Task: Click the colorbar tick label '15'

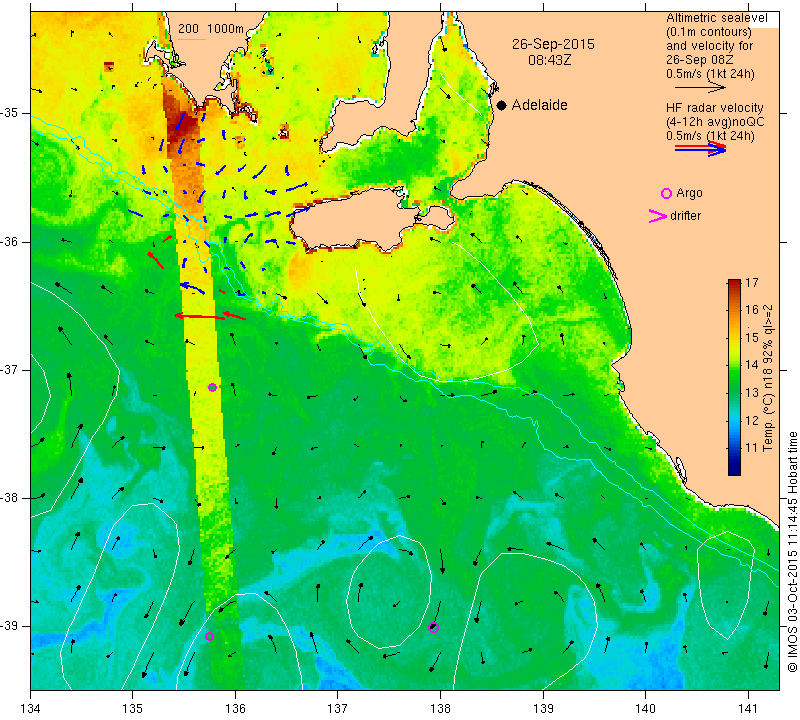Action: [752, 338]
